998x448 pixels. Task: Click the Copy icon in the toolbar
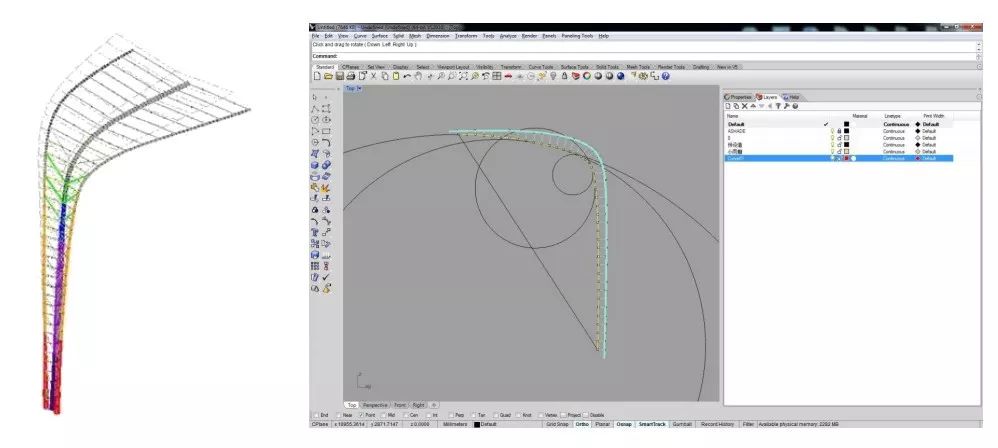[384, 76]
